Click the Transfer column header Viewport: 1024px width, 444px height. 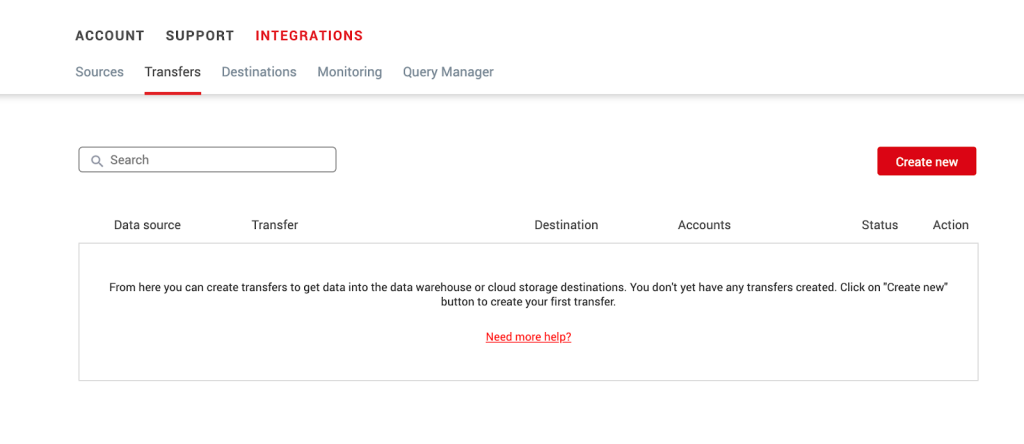274,225
